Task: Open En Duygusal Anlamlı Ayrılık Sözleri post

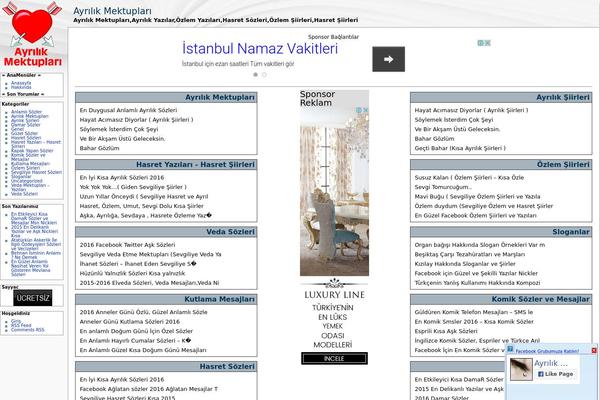Action: (x=128, y=110)
